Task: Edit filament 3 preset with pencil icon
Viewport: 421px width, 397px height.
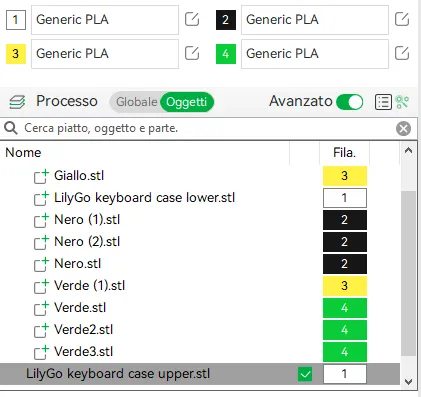Action: 192,53
